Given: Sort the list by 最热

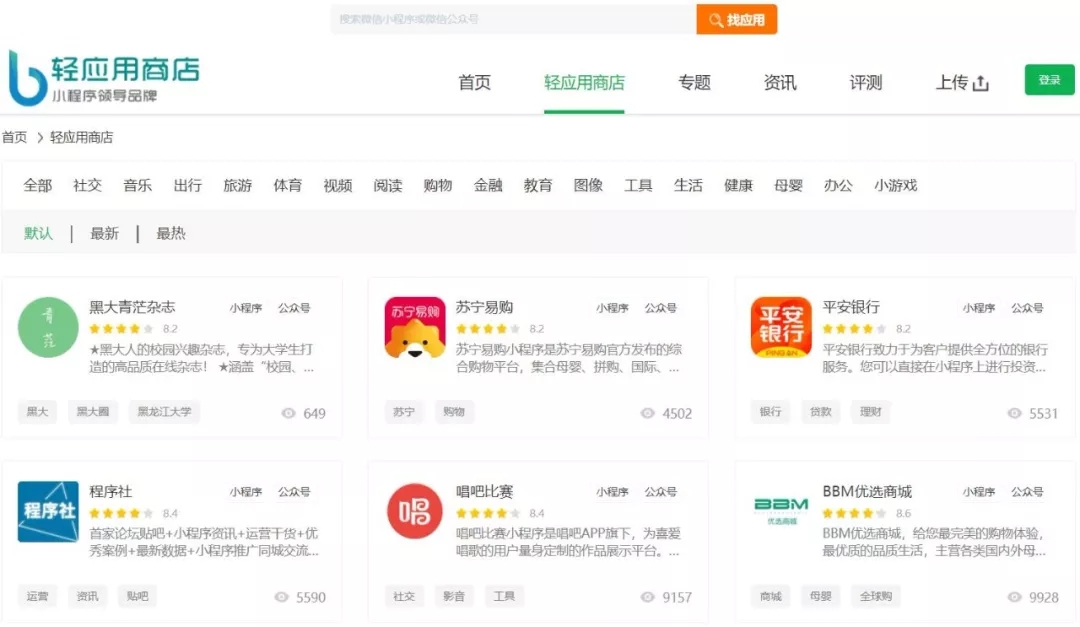Looking at the screenshot, I should click(x=171, y=234).
